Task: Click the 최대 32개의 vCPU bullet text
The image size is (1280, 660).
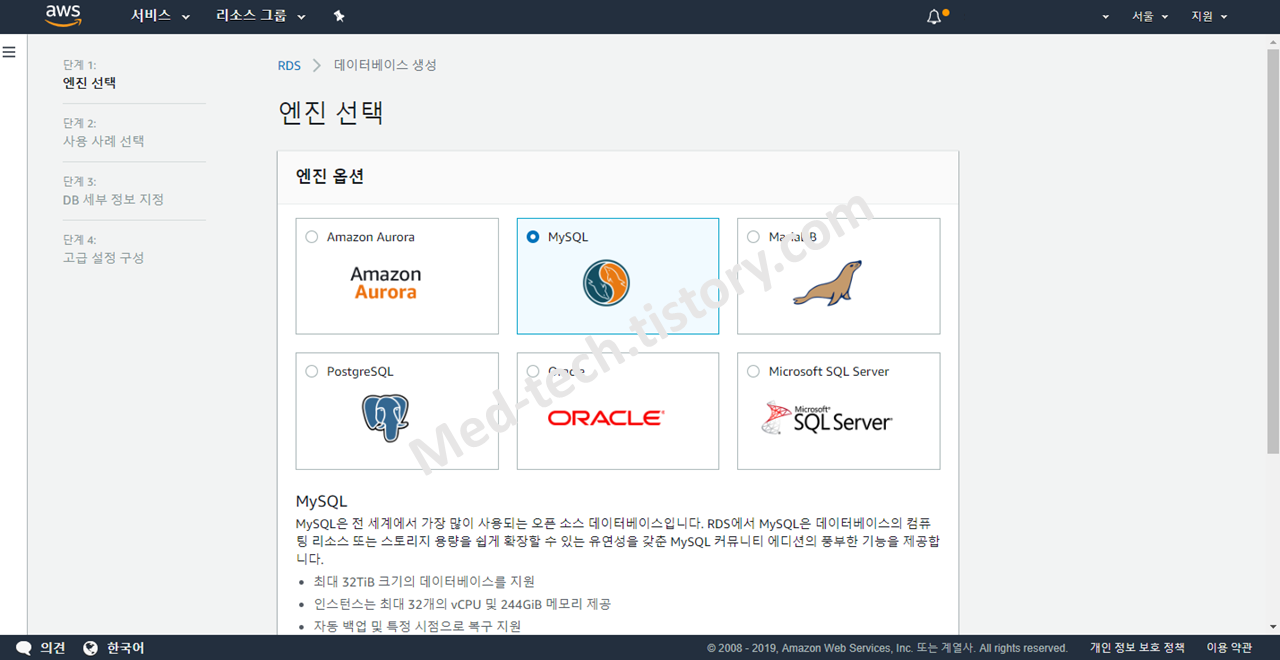Action: (462, 604)
